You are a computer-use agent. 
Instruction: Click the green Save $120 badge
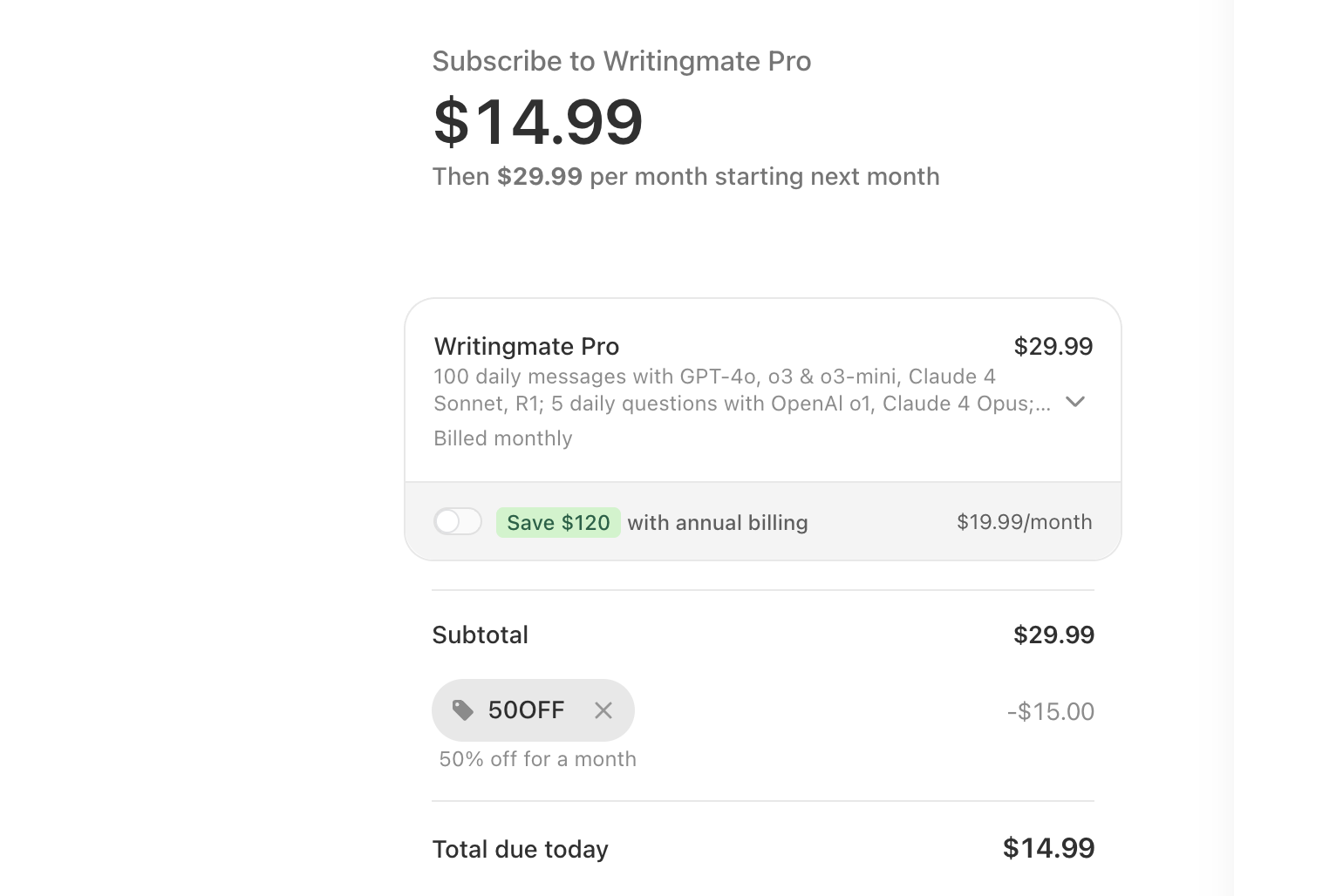[558, 522]
